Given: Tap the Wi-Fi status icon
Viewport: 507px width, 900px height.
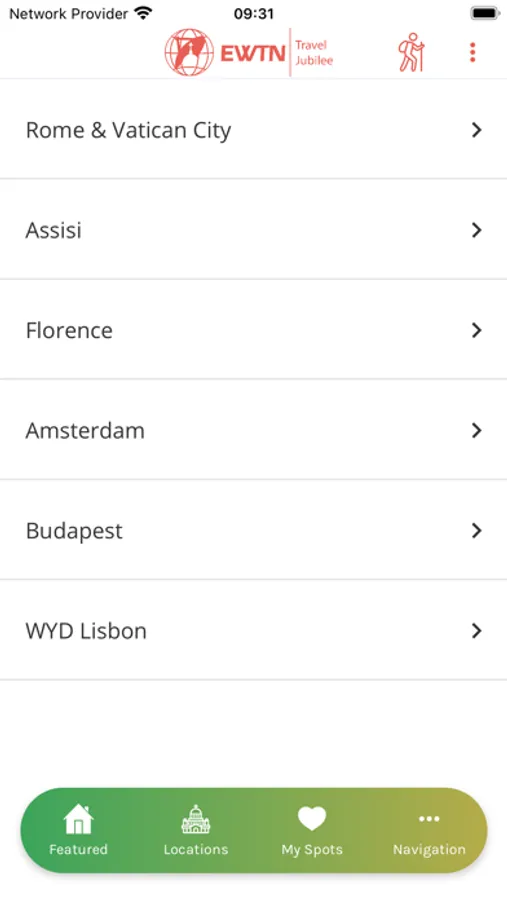Looking at the screenshot, I should coord(143,13).
